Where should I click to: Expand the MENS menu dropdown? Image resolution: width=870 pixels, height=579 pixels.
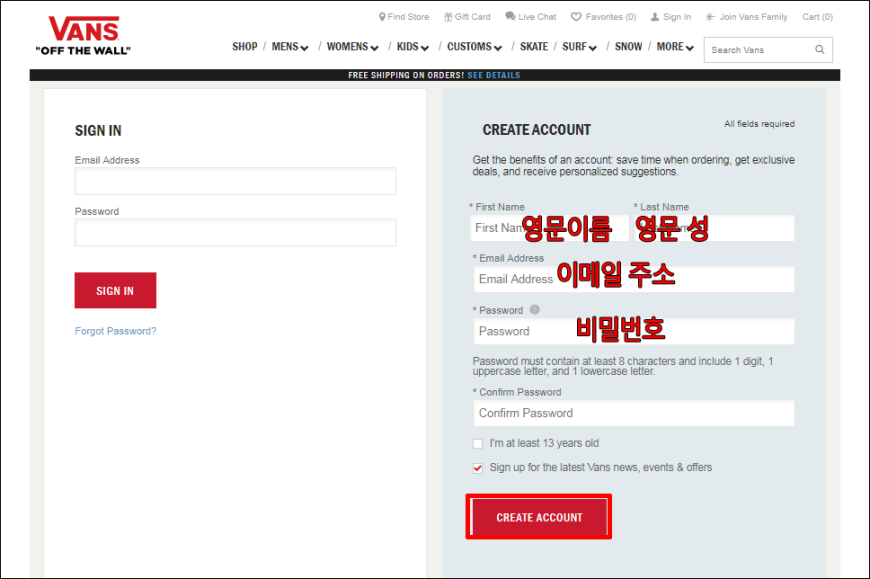(290, 47)
